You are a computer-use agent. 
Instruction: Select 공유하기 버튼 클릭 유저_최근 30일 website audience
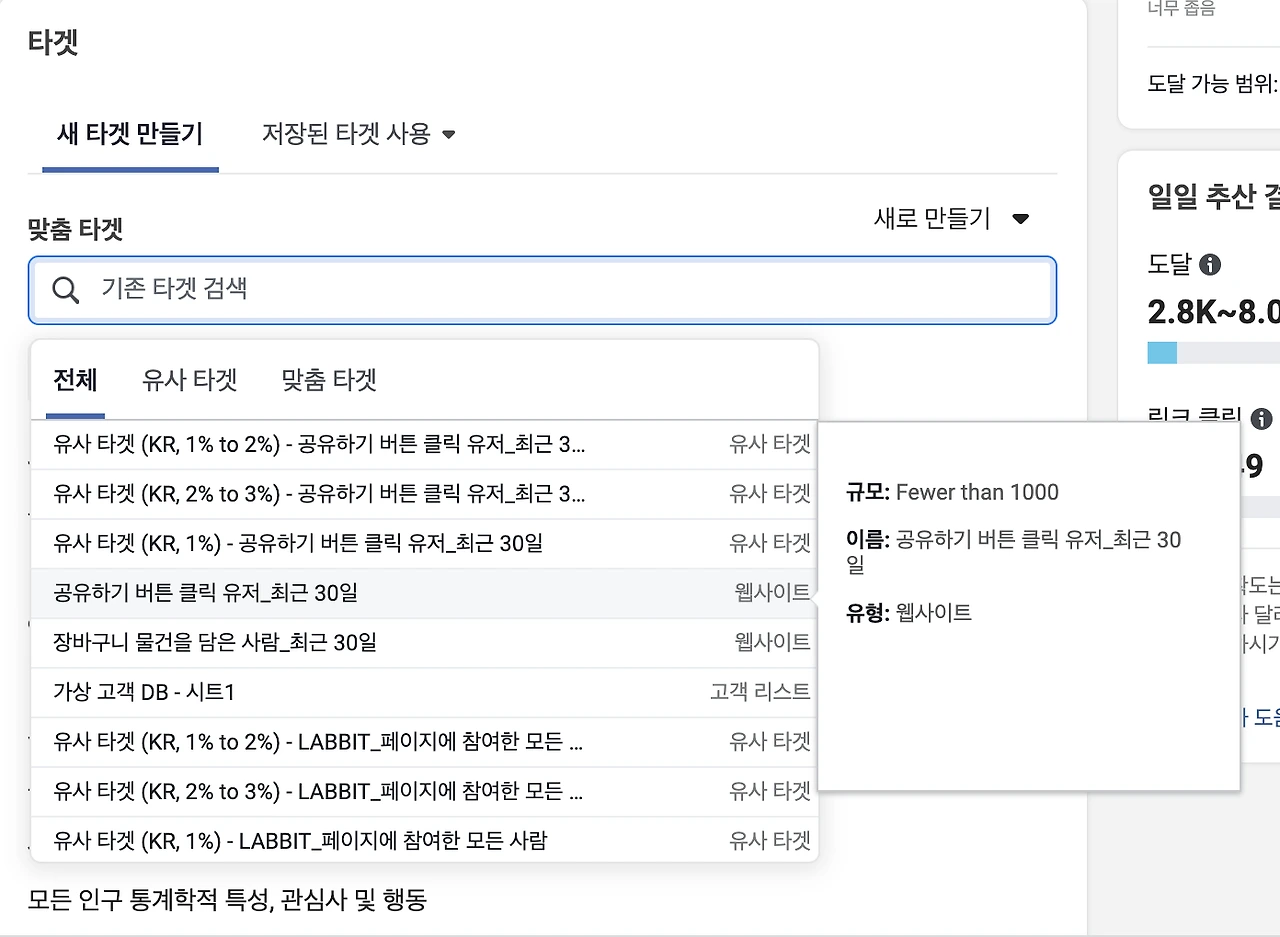click(205, 593)
